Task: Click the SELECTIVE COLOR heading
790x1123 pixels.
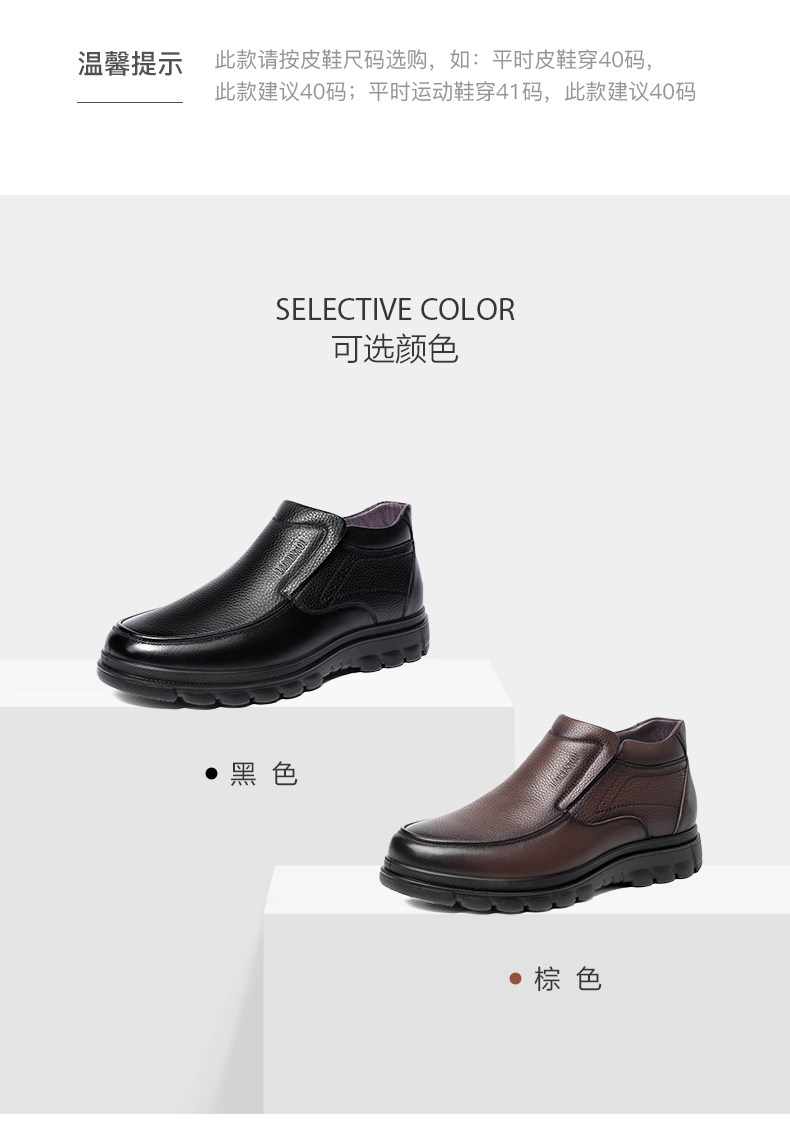Action: [395, 309]
